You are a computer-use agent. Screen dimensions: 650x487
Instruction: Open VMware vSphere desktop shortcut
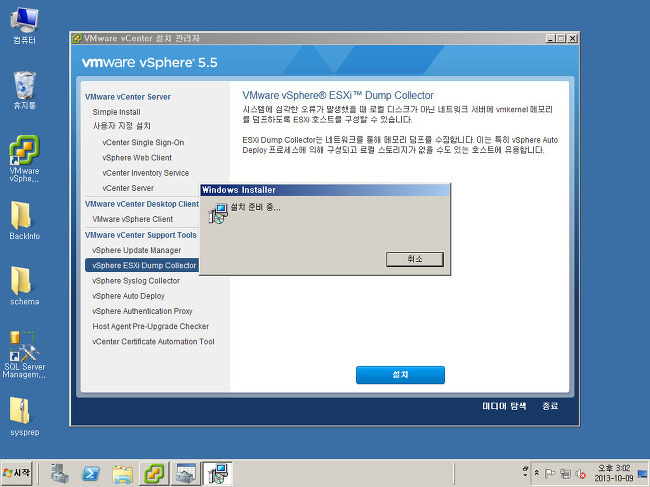click(x=24, y=159)
